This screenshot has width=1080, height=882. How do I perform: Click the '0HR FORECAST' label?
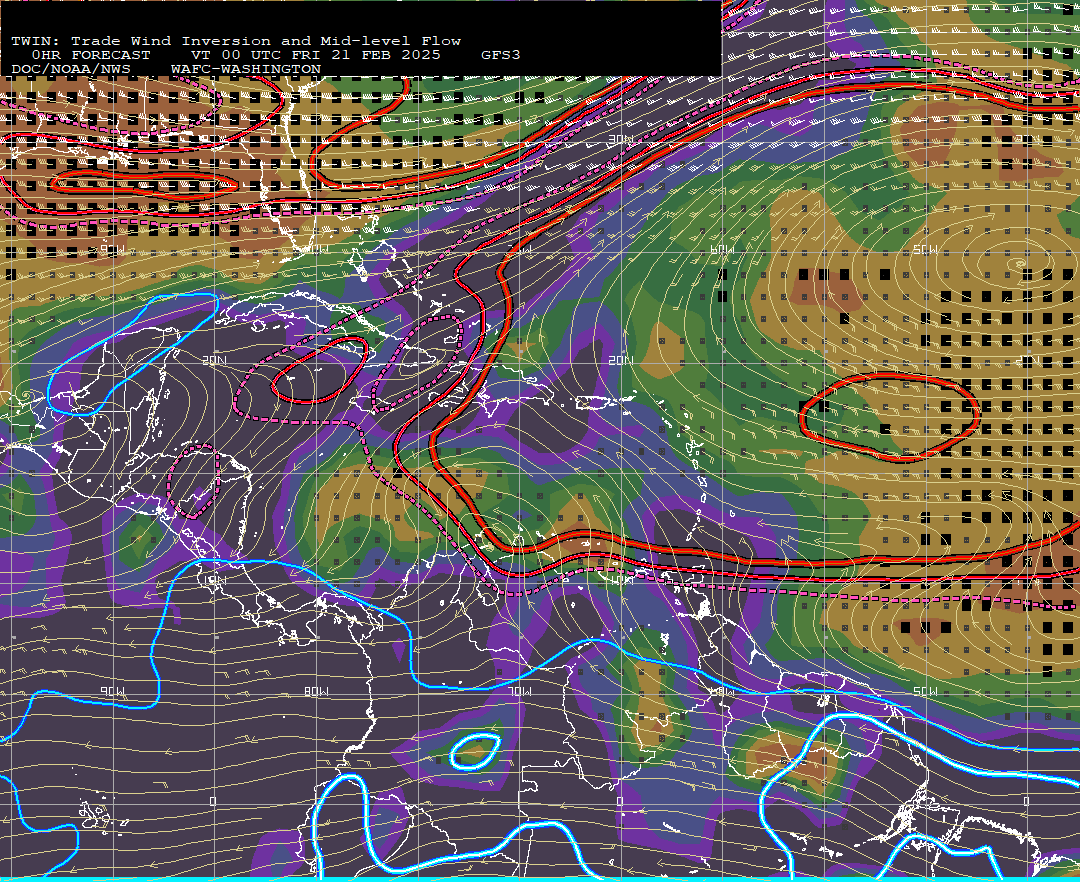(x=91, y=55)
